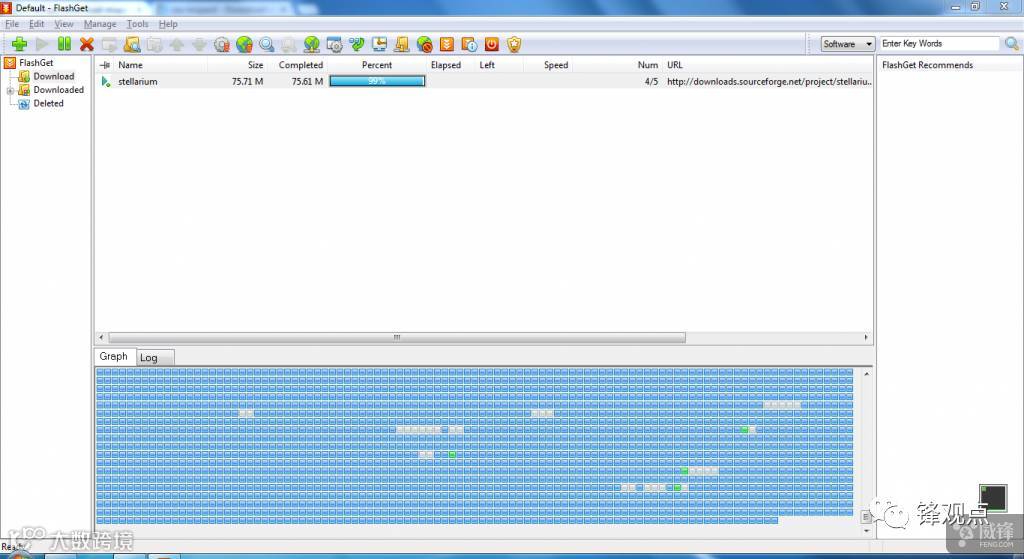
Task: Click the yellow device toolbar icon
Action: click(x=402, y=44)
